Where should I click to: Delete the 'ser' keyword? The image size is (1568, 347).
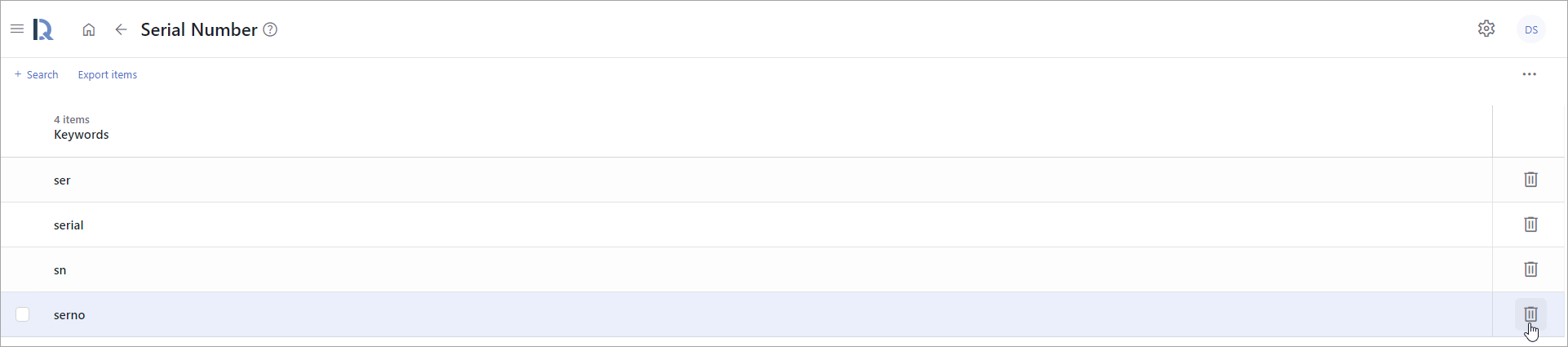[1530, 180]
